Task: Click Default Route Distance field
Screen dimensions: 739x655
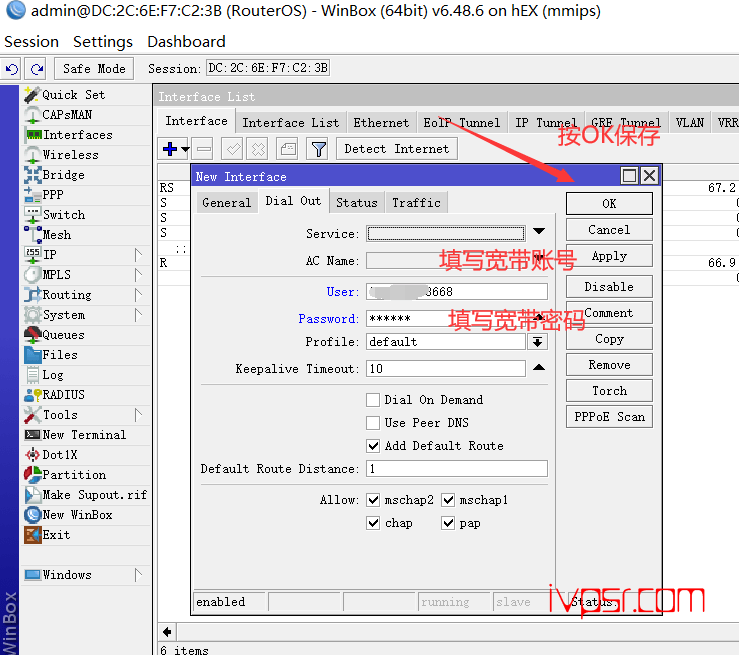Action: click(x=457, y=468)
